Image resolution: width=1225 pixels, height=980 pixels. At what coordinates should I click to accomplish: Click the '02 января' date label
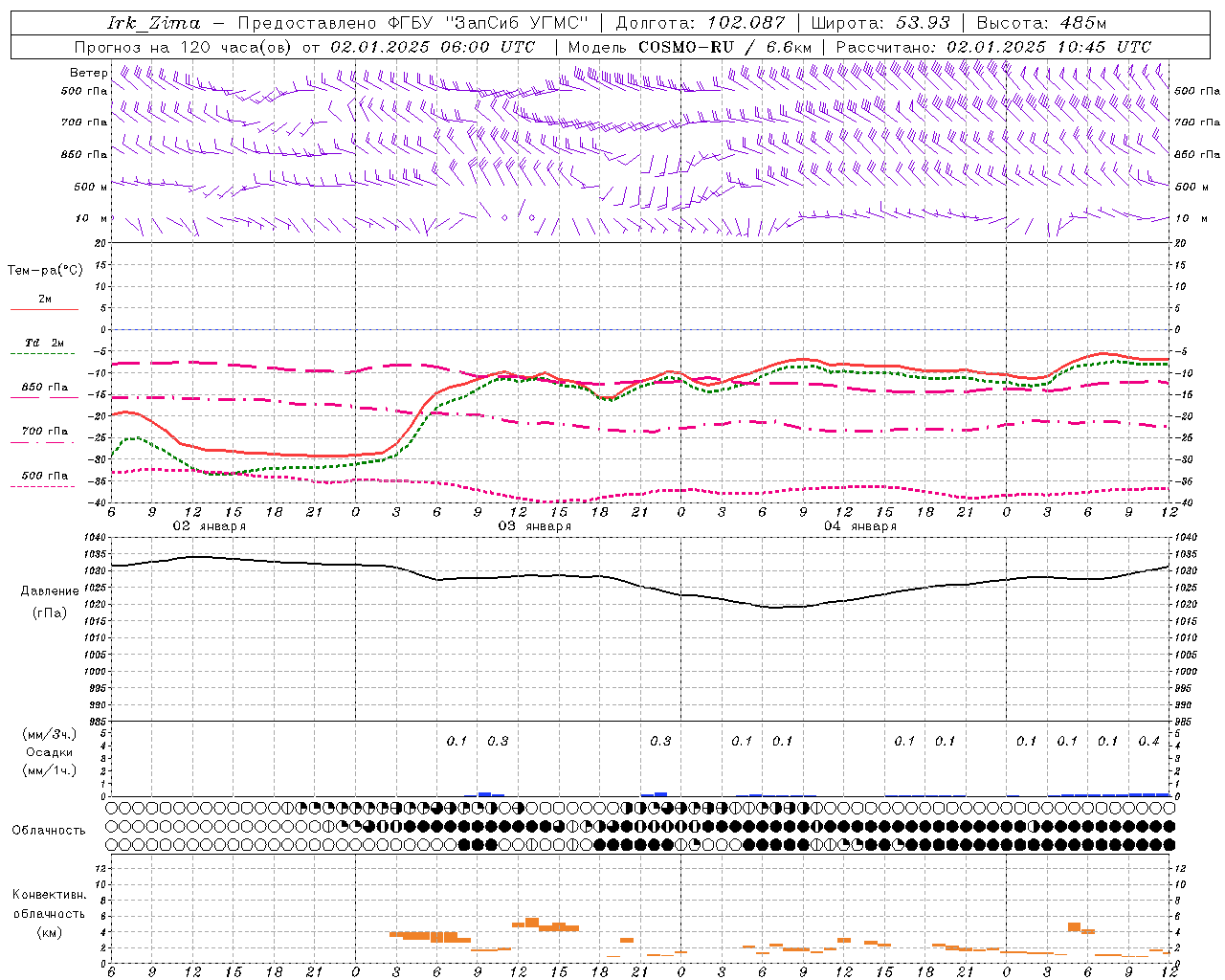tap(209, 526)
